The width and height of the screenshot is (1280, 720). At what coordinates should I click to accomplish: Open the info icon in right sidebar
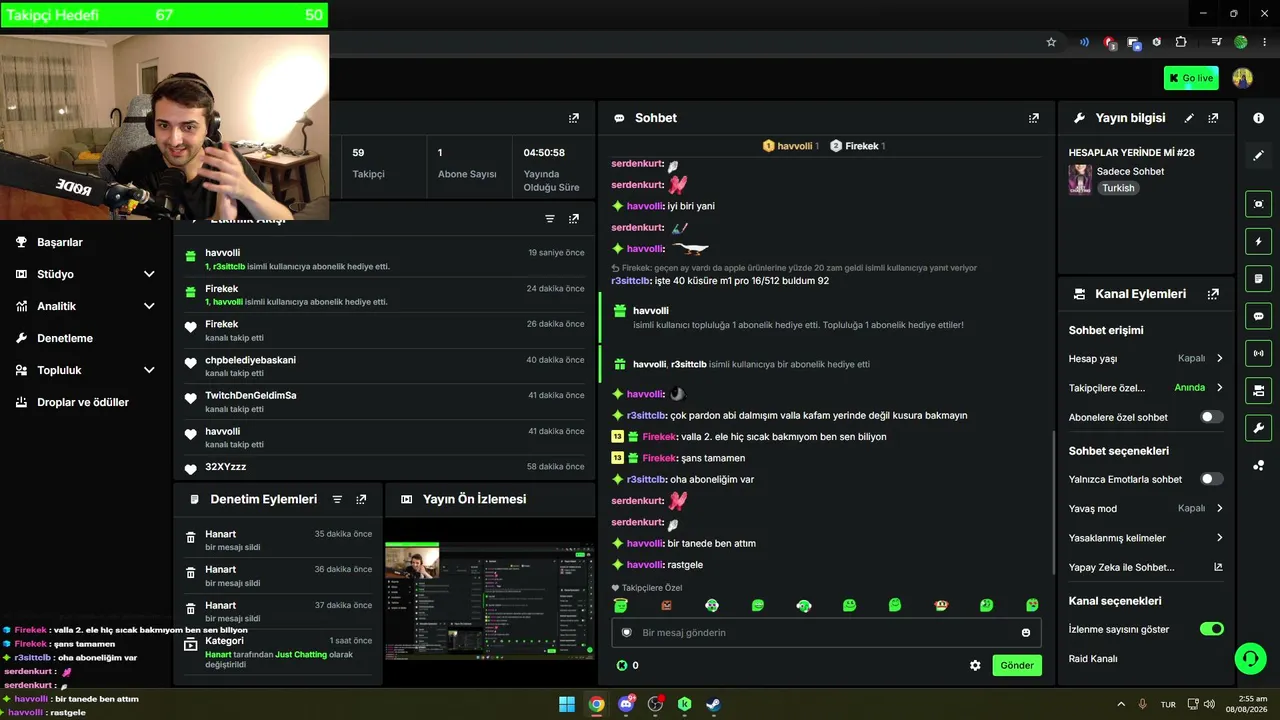point(1258,118)
